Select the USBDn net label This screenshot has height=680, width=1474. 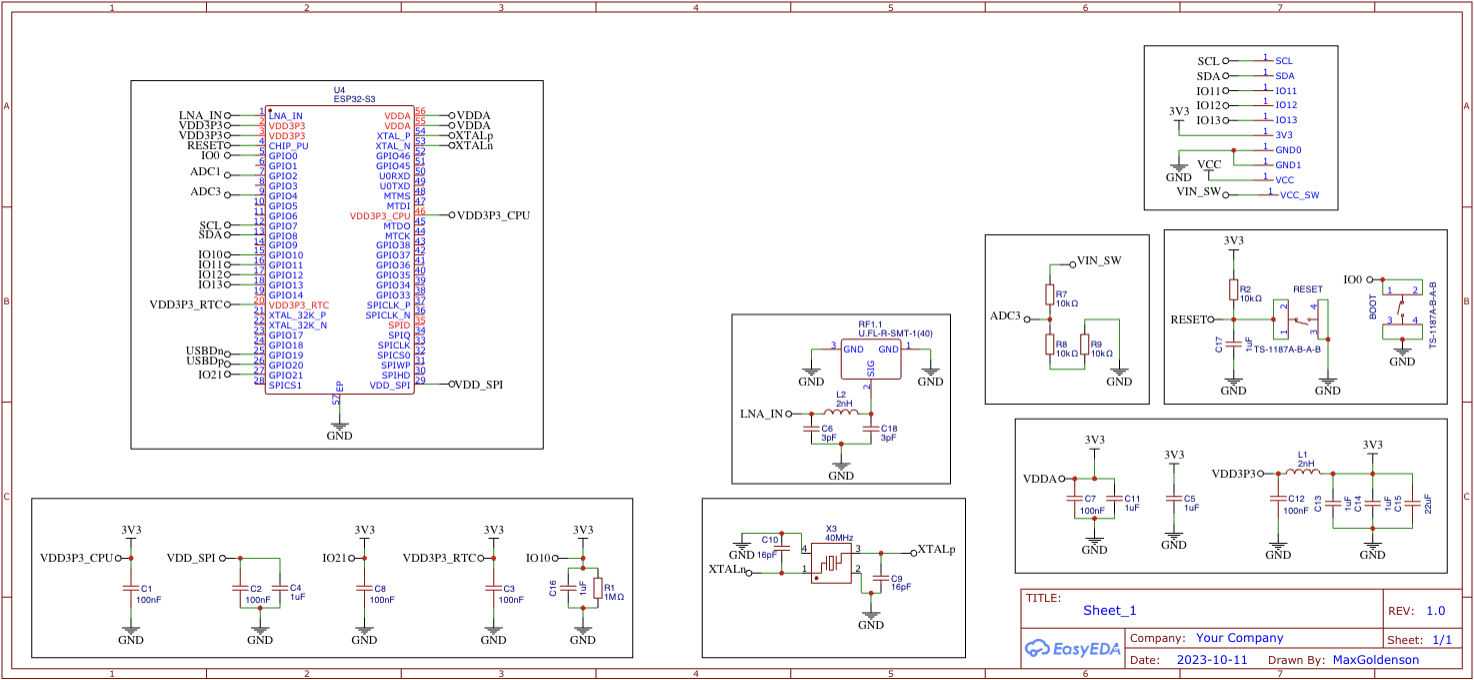[204, 351]
